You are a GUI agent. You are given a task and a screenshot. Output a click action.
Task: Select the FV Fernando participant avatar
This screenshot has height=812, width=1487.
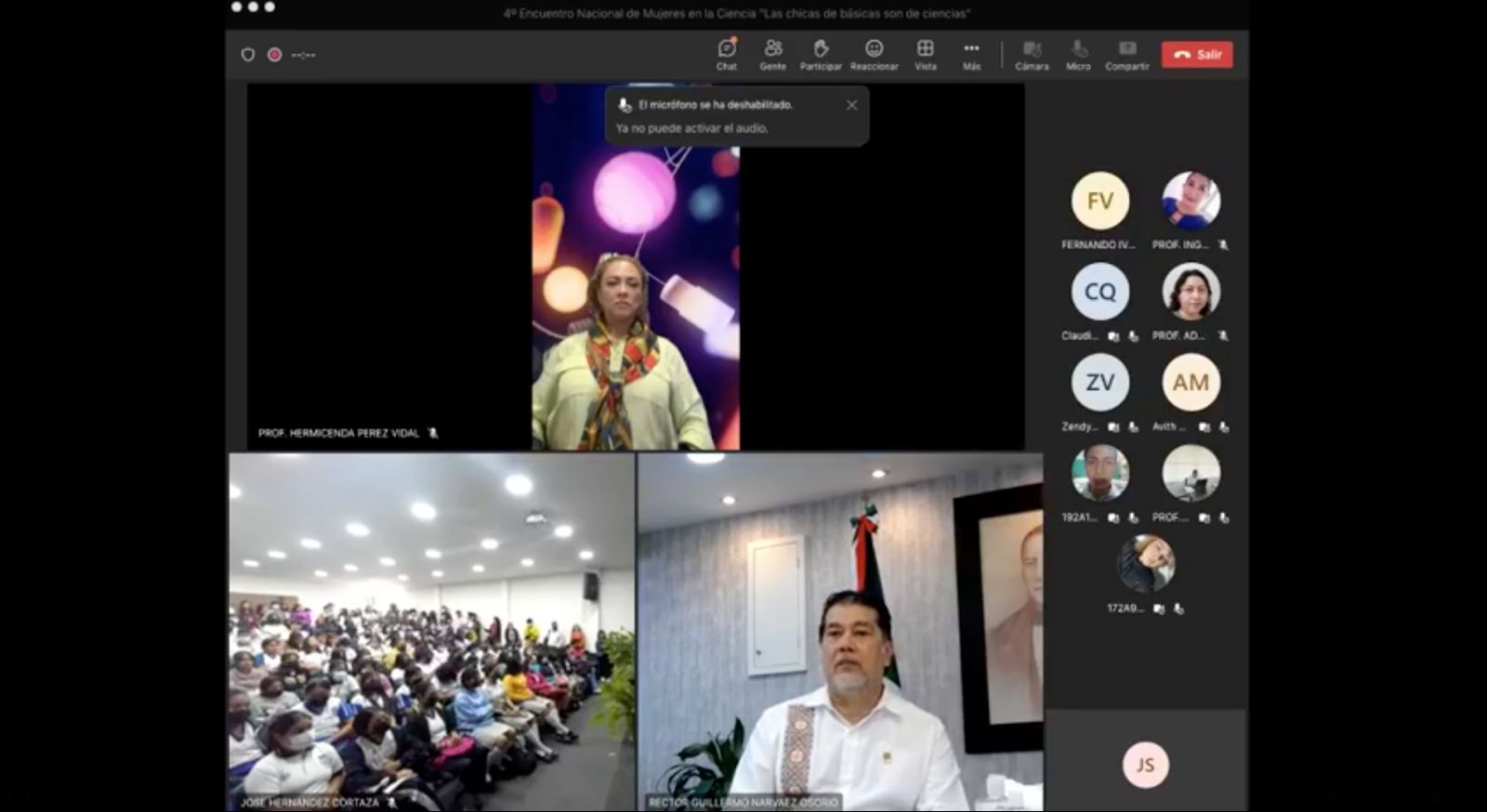tap(1099, 201)
